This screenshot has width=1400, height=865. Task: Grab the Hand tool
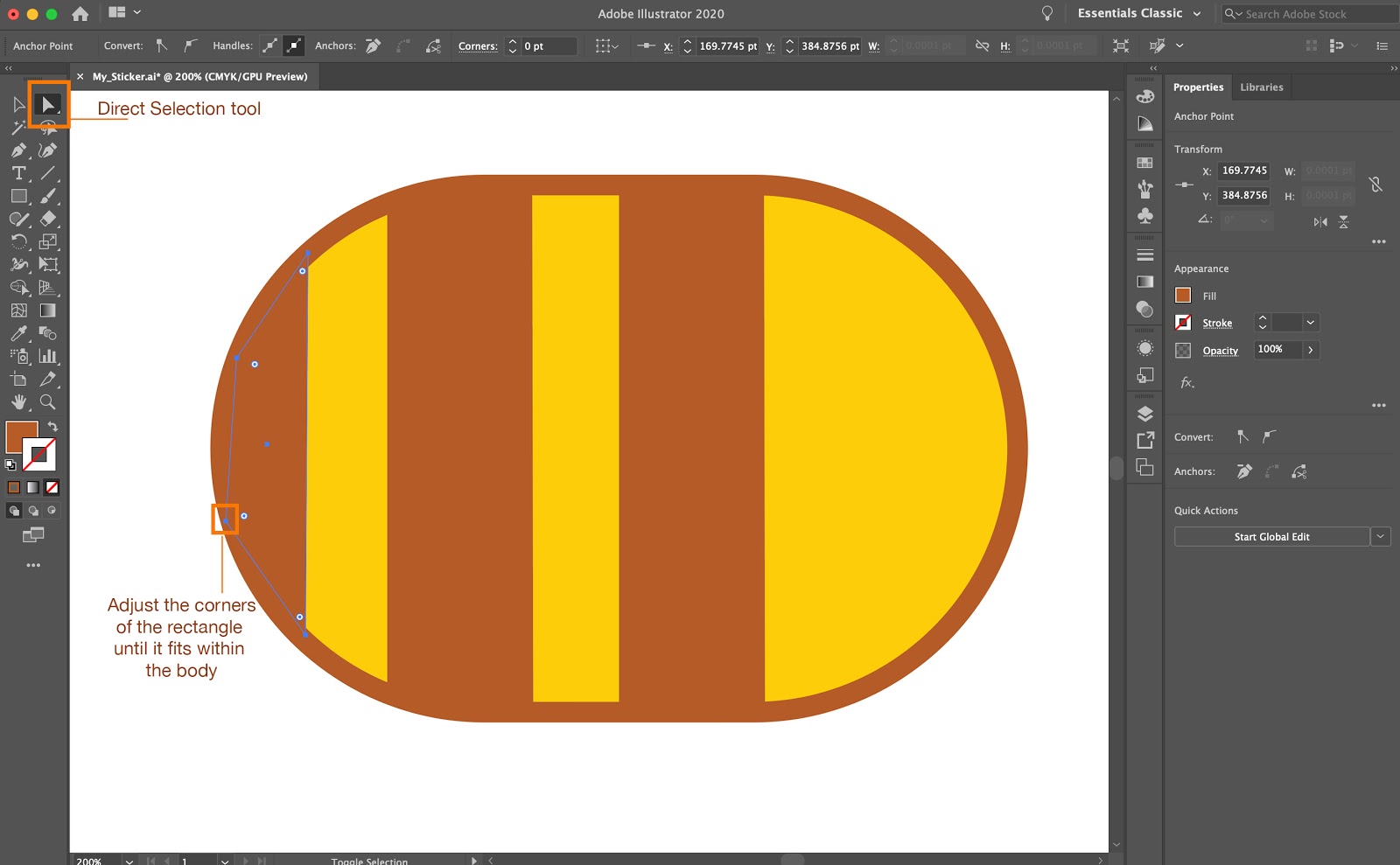[x=18, y=402]
